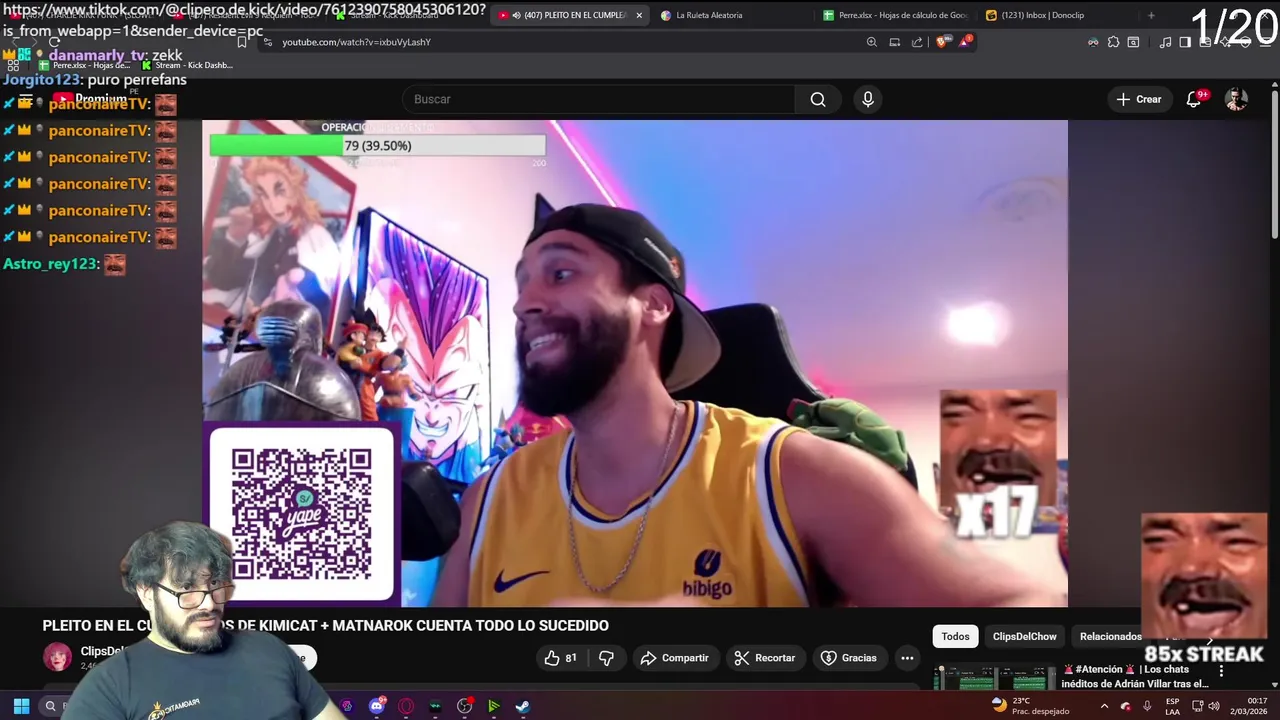Viewport: 1280px width, 720px height.
Task: Click the youtube.com address bar URL
Action: (356, 42)
